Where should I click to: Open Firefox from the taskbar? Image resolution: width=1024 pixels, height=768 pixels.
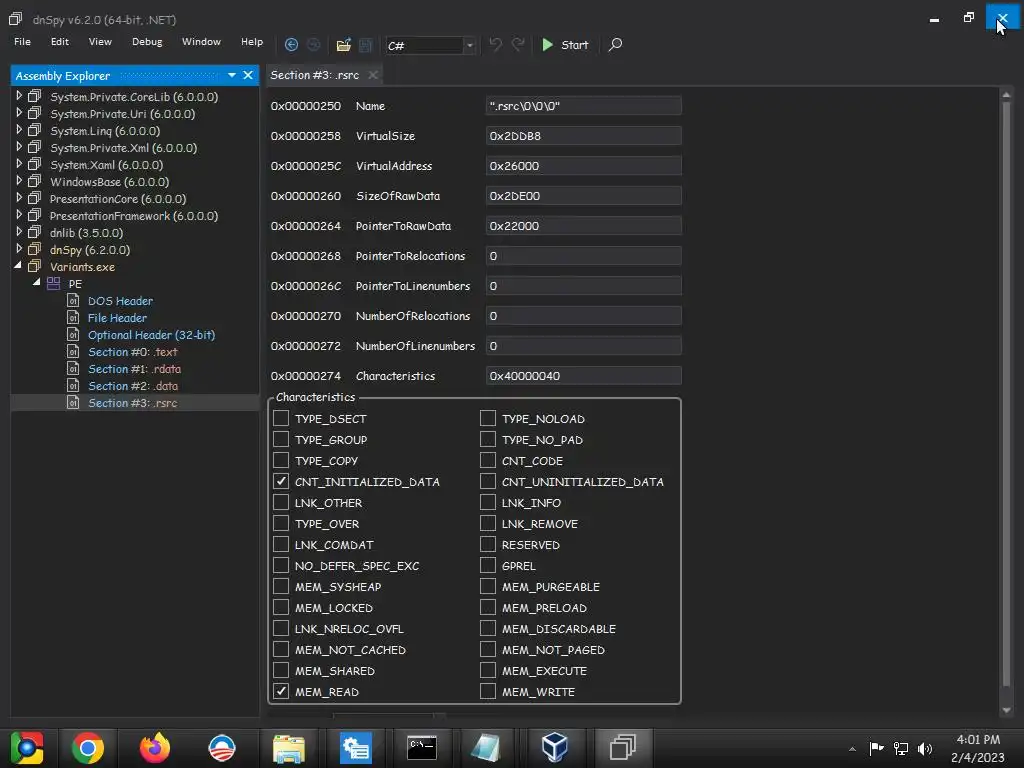click(155, 748)
